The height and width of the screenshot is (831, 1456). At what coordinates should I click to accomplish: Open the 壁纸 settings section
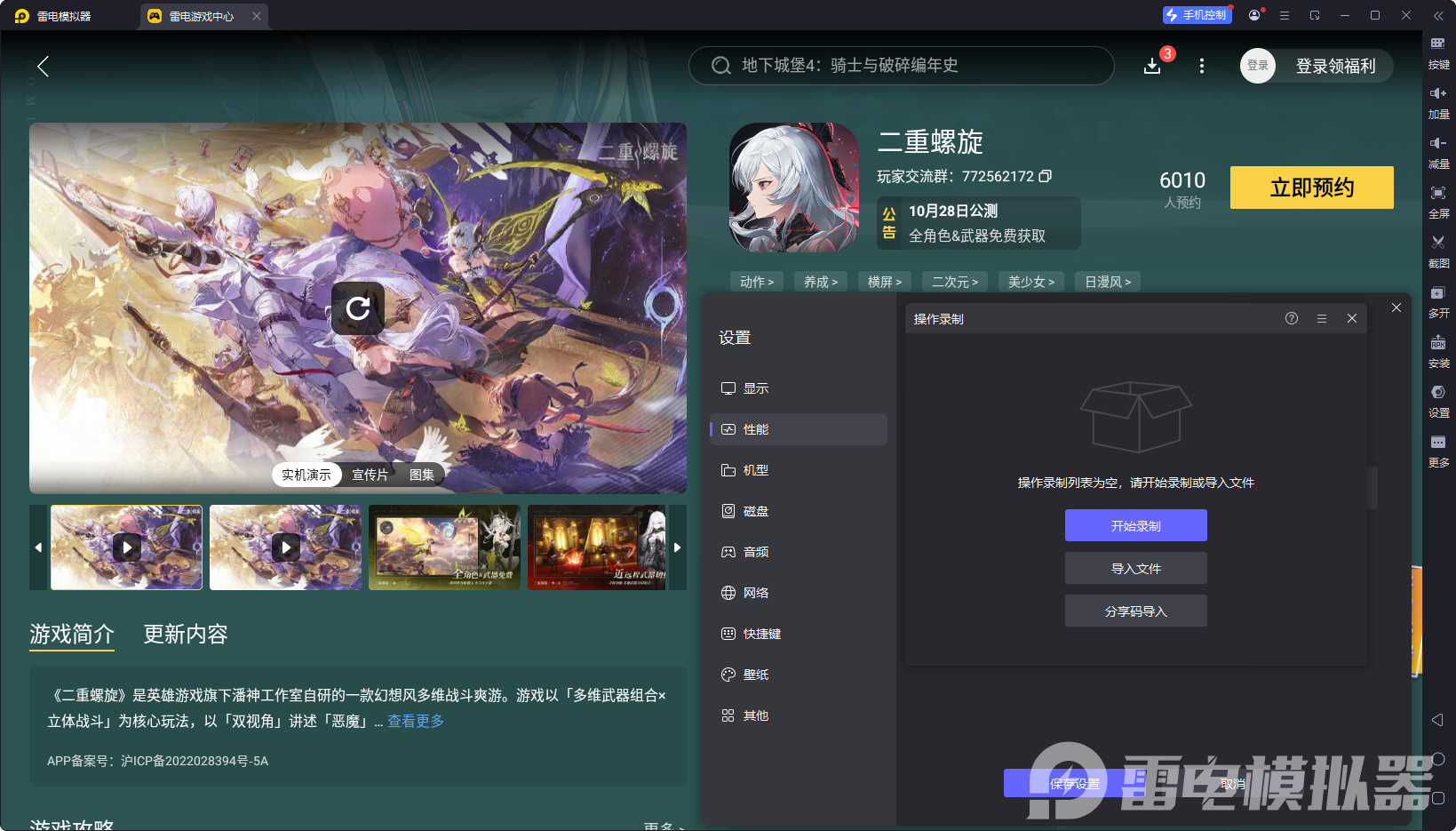pyautogui.click(x=757, y=674)
